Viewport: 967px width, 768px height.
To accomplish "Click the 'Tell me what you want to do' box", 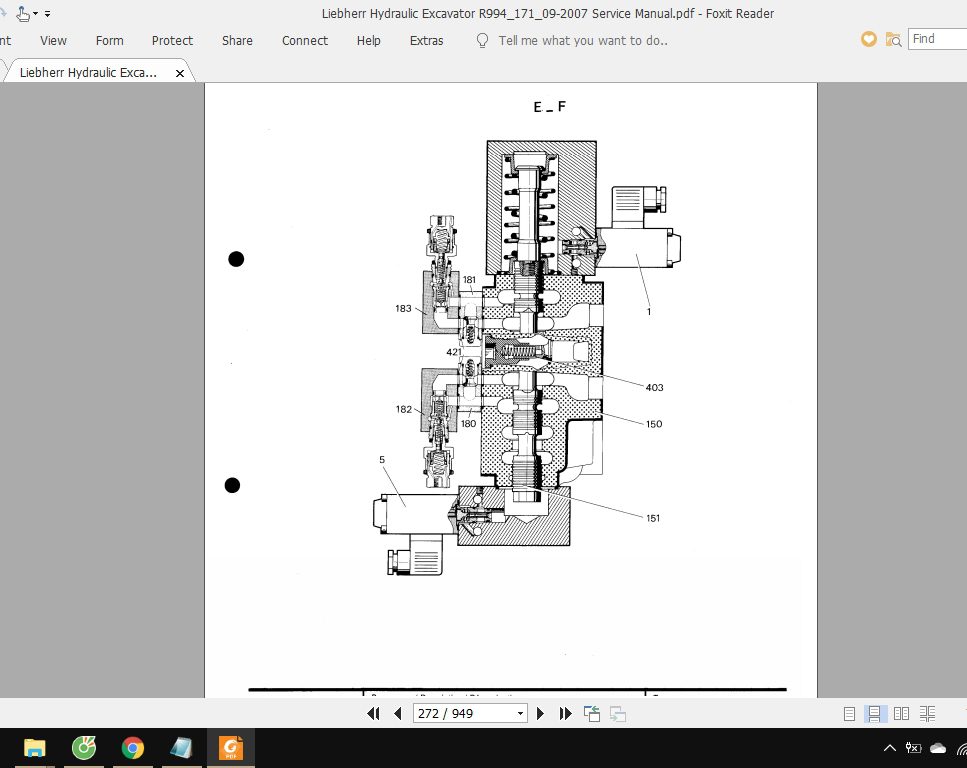I will point(582,40).
